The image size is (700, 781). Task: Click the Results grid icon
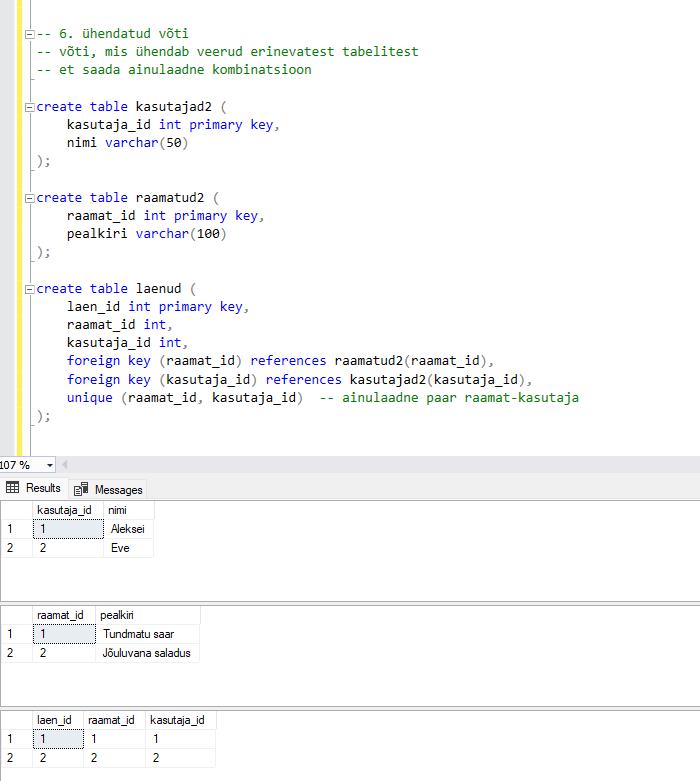(13, 488)
